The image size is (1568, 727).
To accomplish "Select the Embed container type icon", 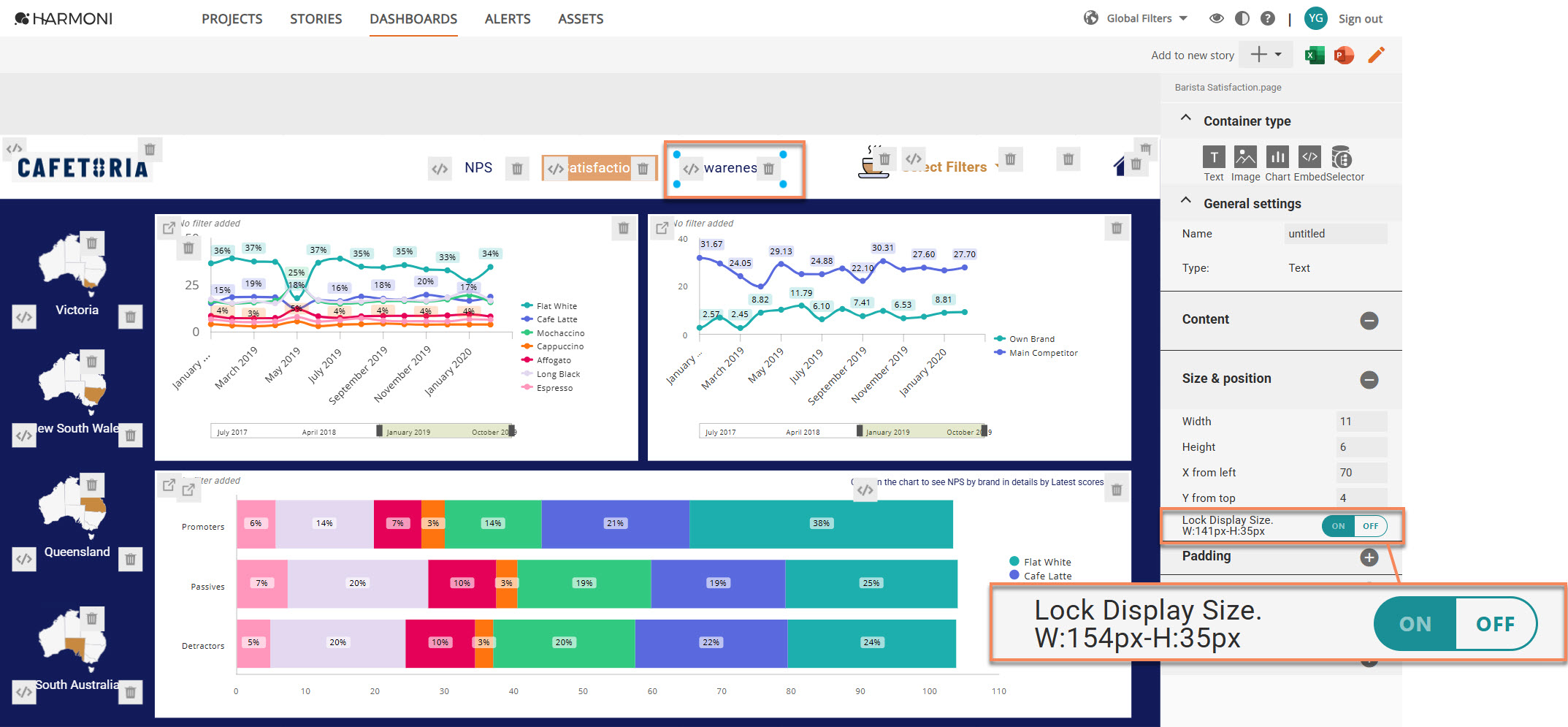I will [x=1309, y=157].
